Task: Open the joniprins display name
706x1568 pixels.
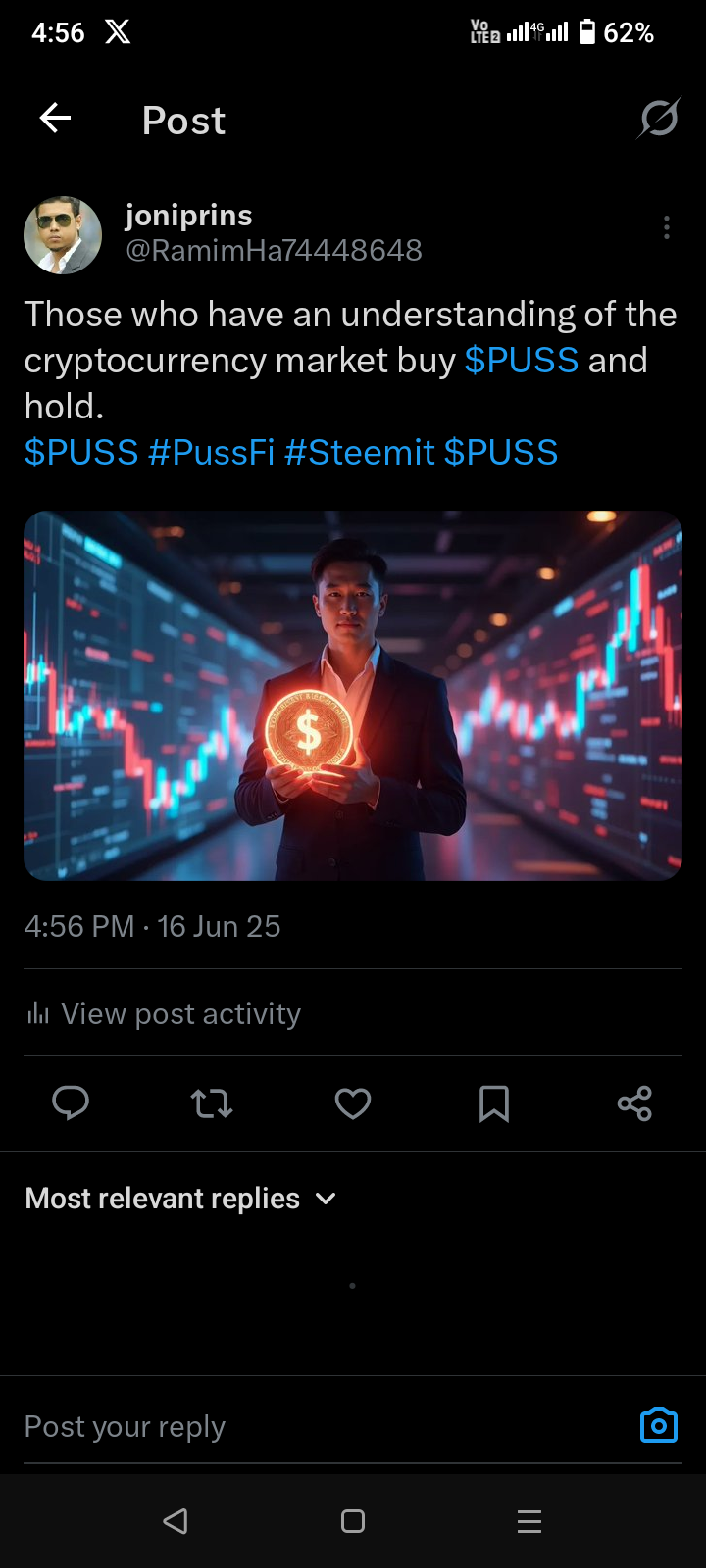Action: coord(189,216)
